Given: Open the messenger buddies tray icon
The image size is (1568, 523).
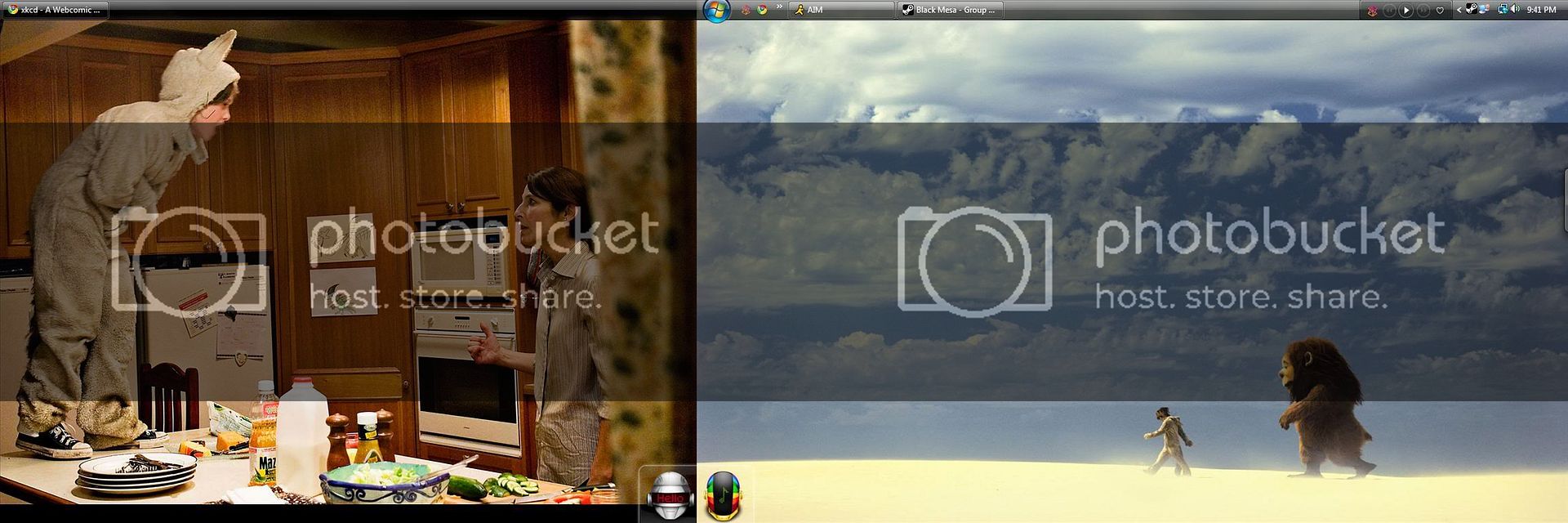Looking at the screenshot, I should 1483,10.
